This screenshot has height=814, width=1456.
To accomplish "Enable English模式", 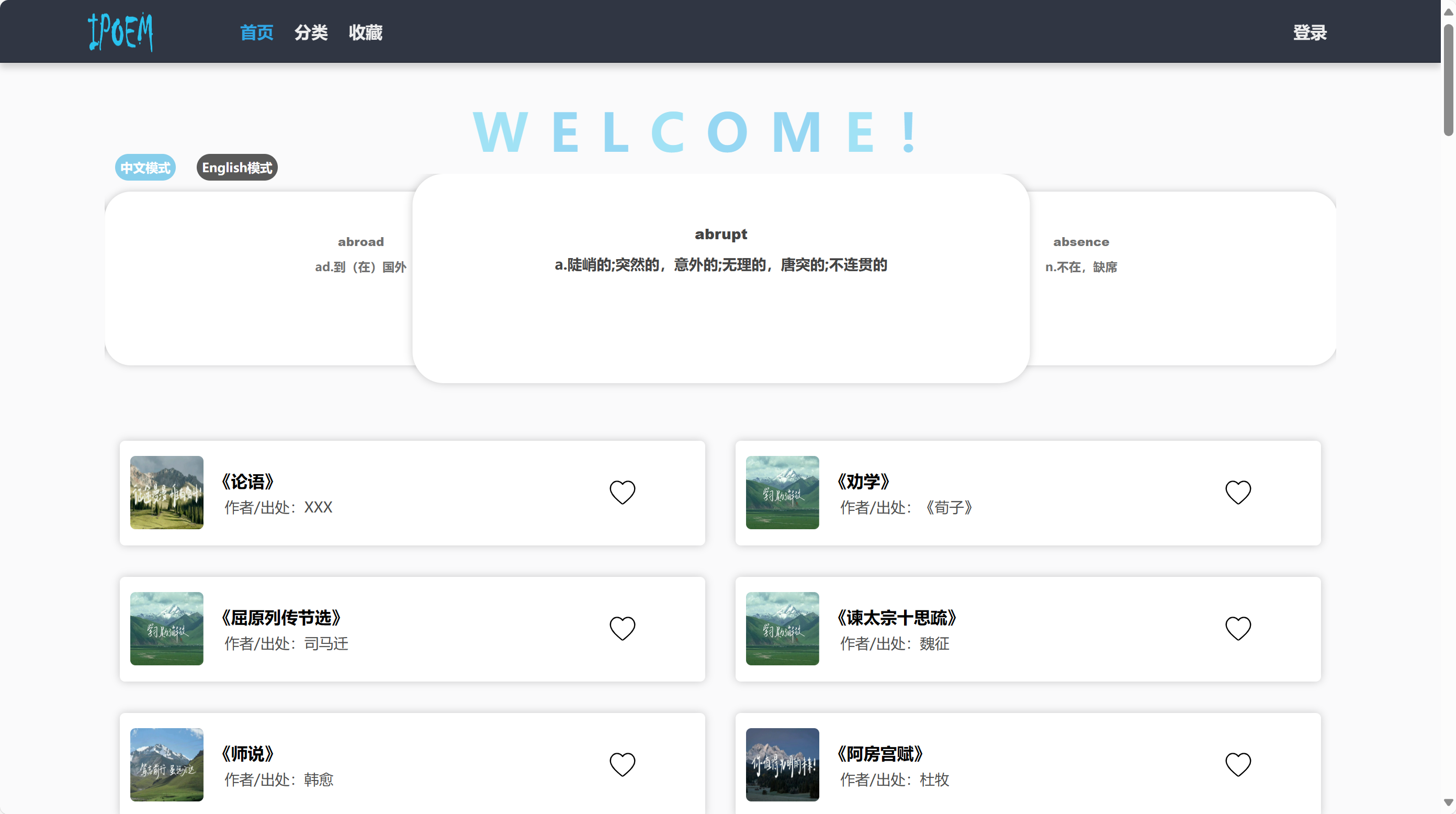I will coord(237,168).
